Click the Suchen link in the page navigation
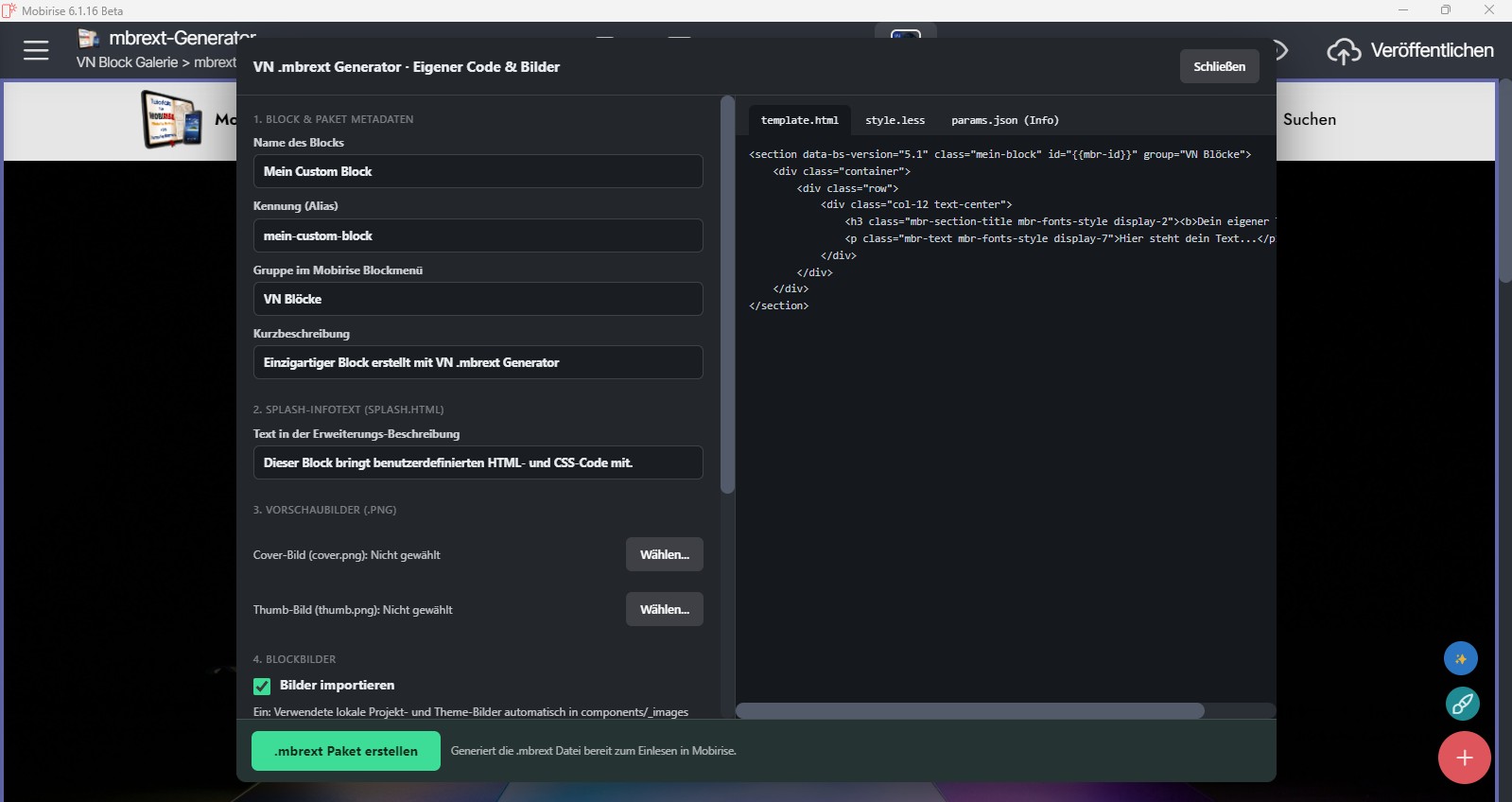 (1310, 119)
